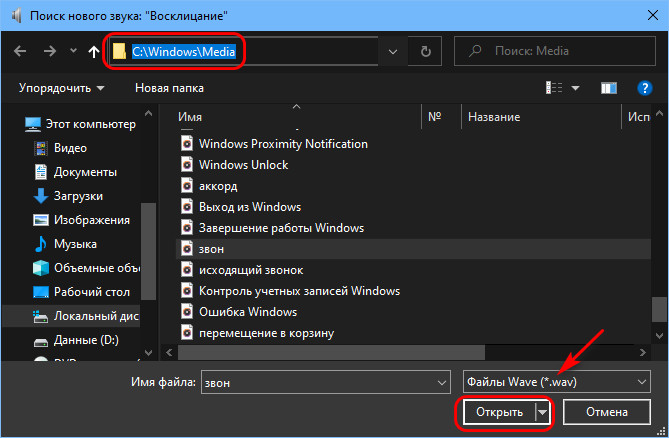Toggle the preview pane icon
The width and height of the screenshot is (669, 438).
click(x=608, y=88)
